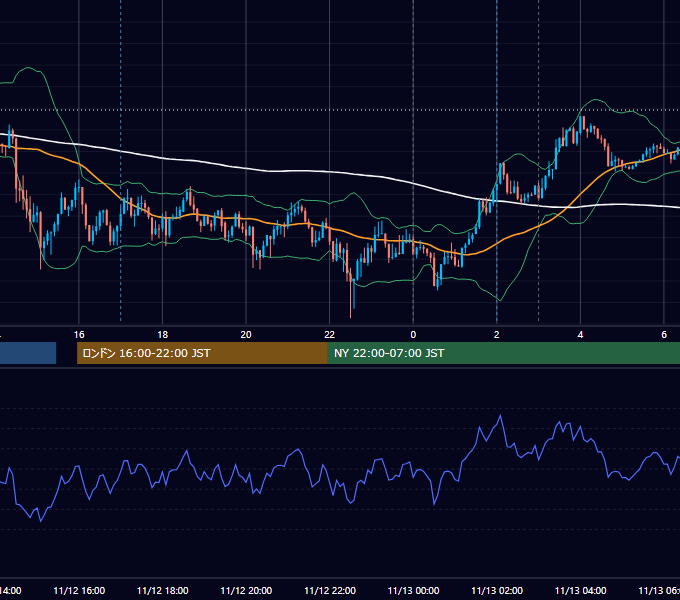The width and height of the screenshot is (680, 600).
Task: Click the "11/13 02:00" date label
Action: 497,590
